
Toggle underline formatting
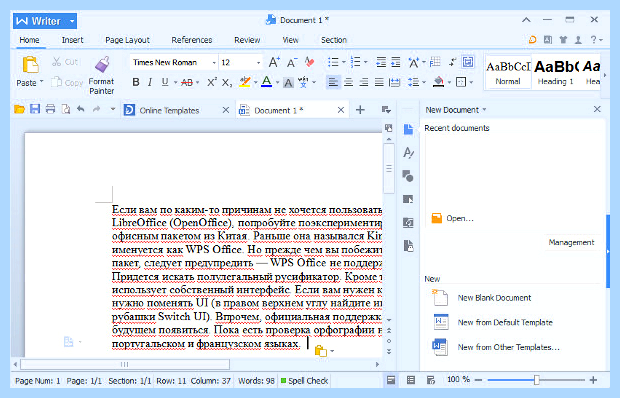(x=165, y=82)
